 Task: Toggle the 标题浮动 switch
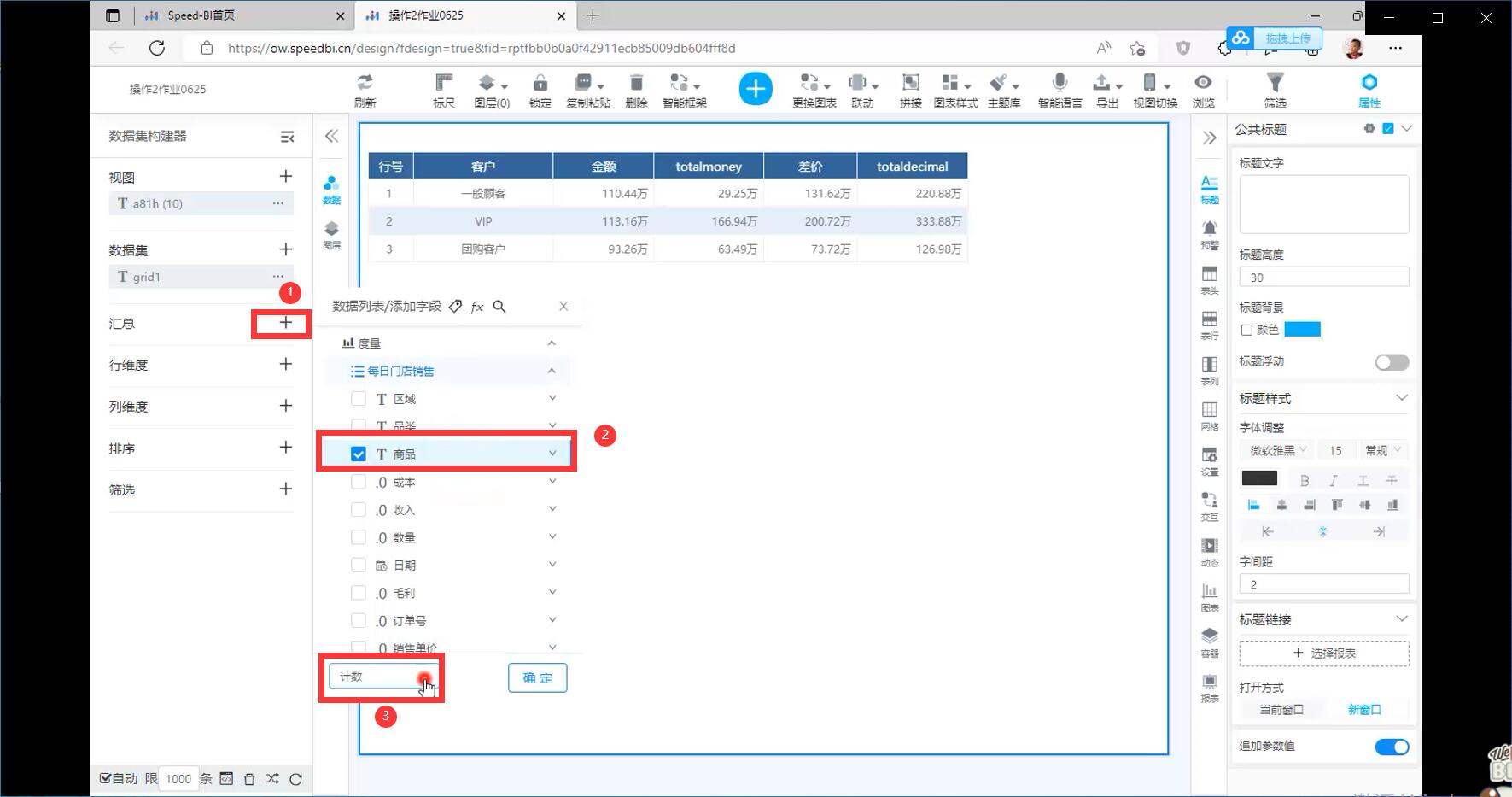[x=1391, y=362]
